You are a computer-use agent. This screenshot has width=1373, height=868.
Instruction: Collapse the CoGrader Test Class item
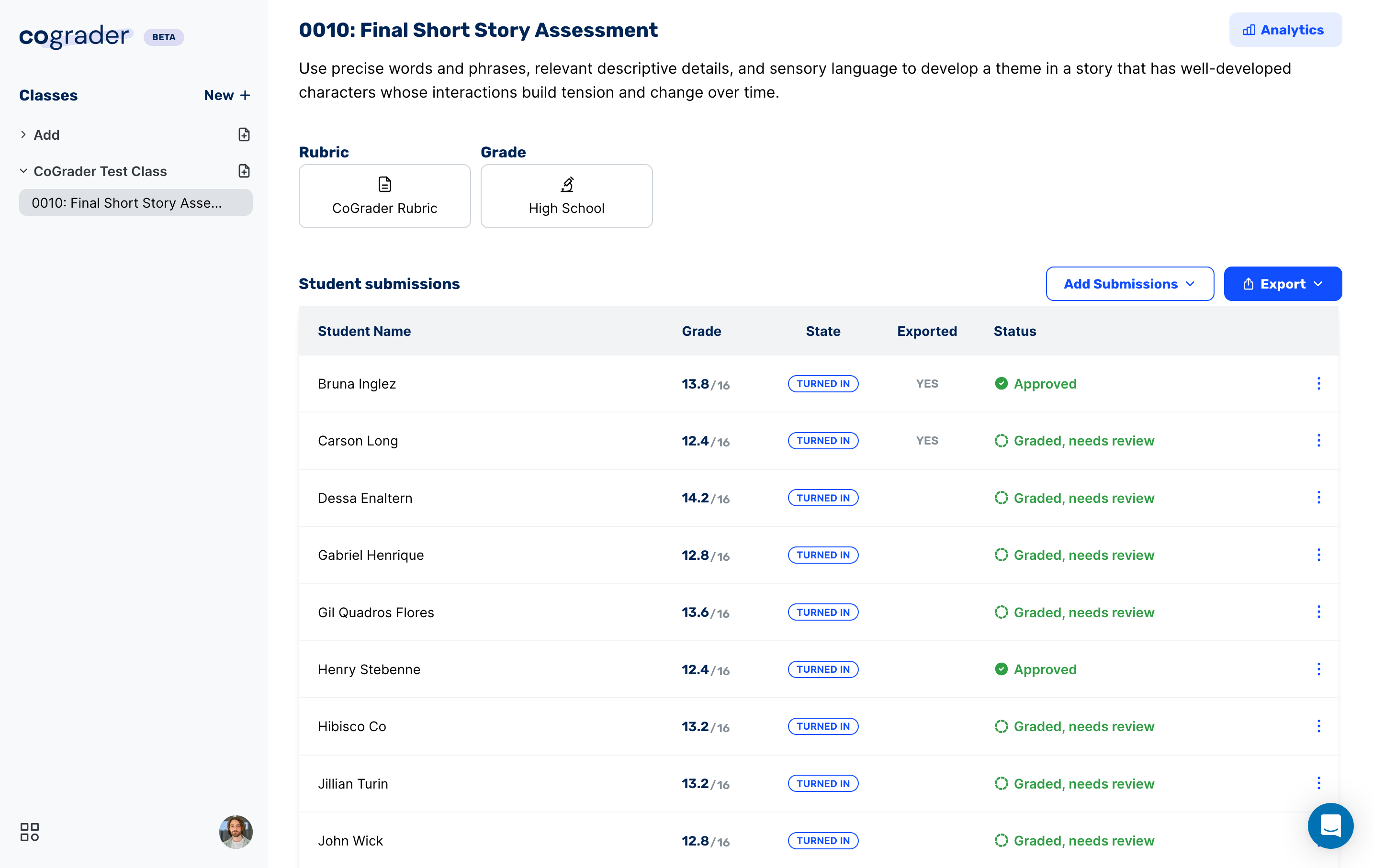(x=23, y=171)
